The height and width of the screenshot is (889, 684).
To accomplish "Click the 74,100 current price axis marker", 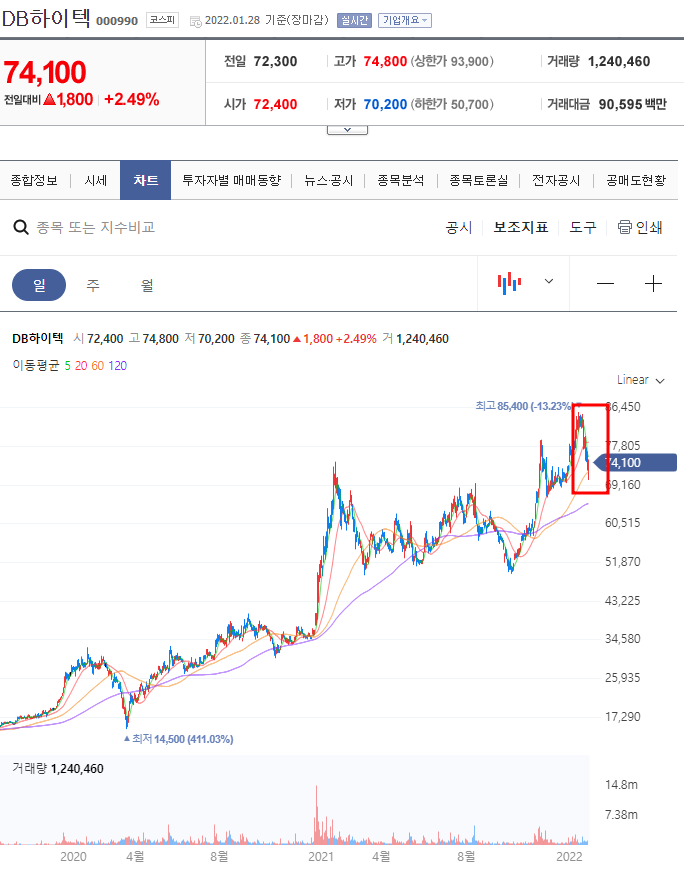I will [x=636, y=463].
